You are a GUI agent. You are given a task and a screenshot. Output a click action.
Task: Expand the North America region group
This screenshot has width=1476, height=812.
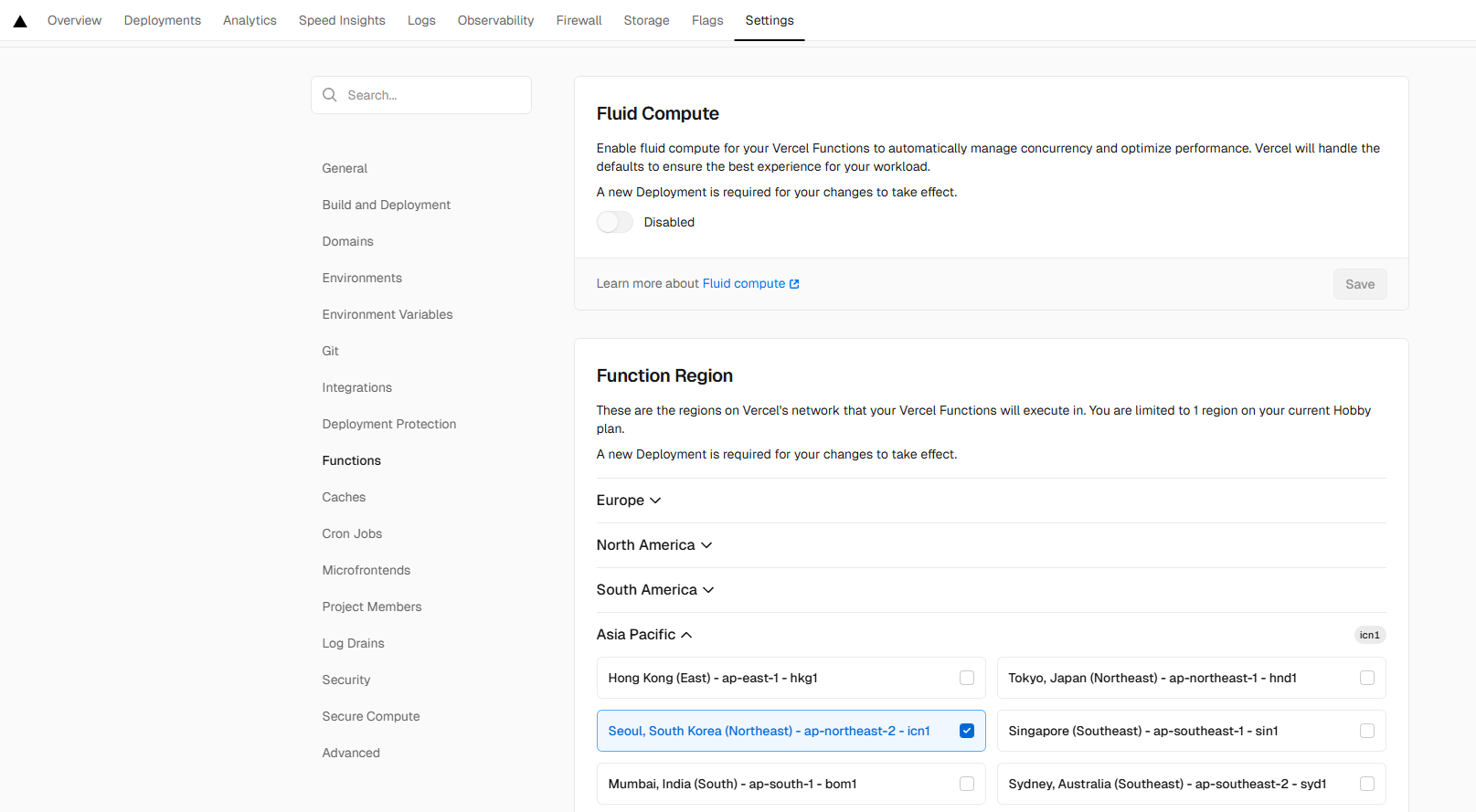[654, 545]
